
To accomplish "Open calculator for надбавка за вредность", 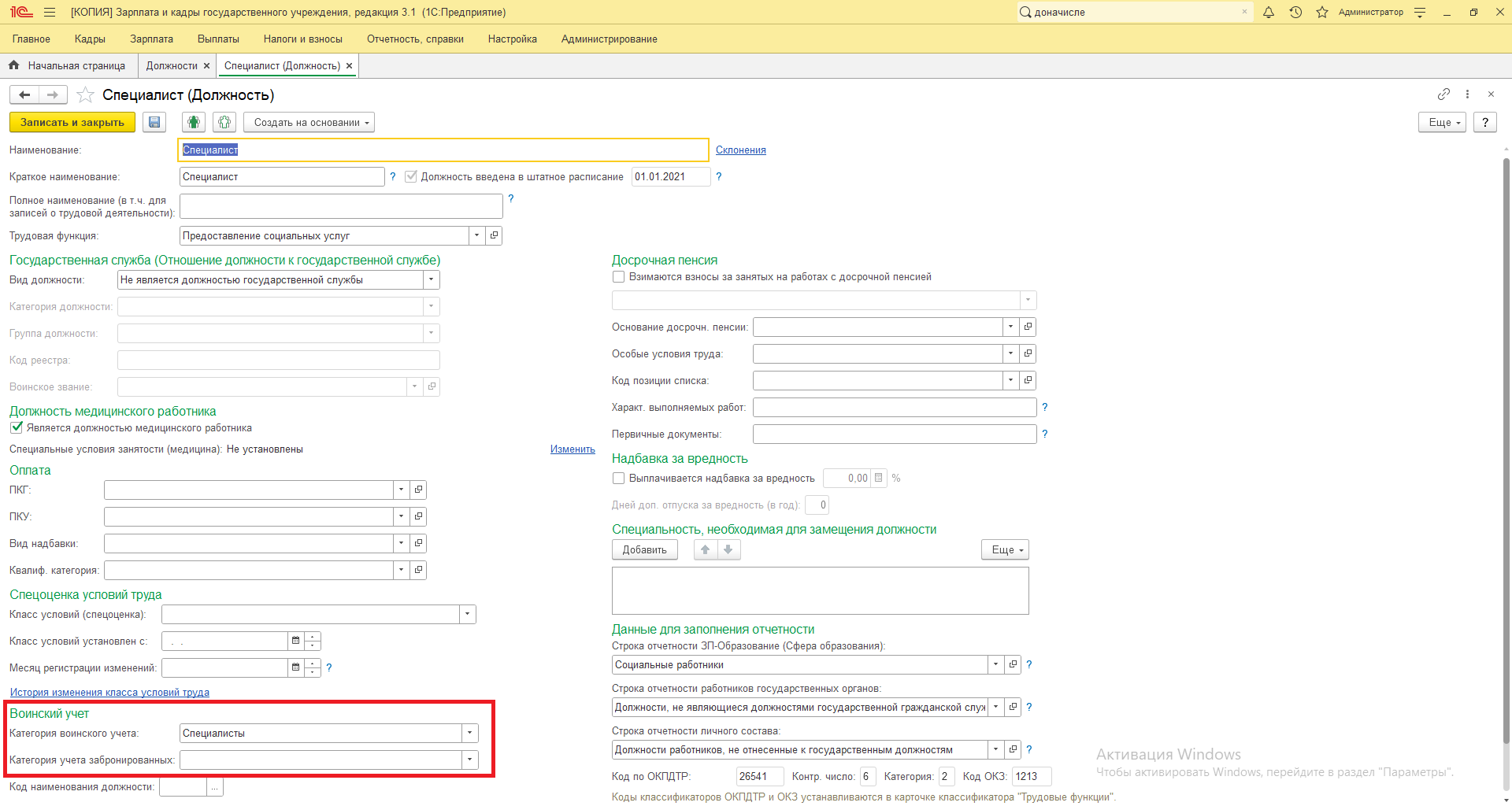I will (x=879, y=478).
